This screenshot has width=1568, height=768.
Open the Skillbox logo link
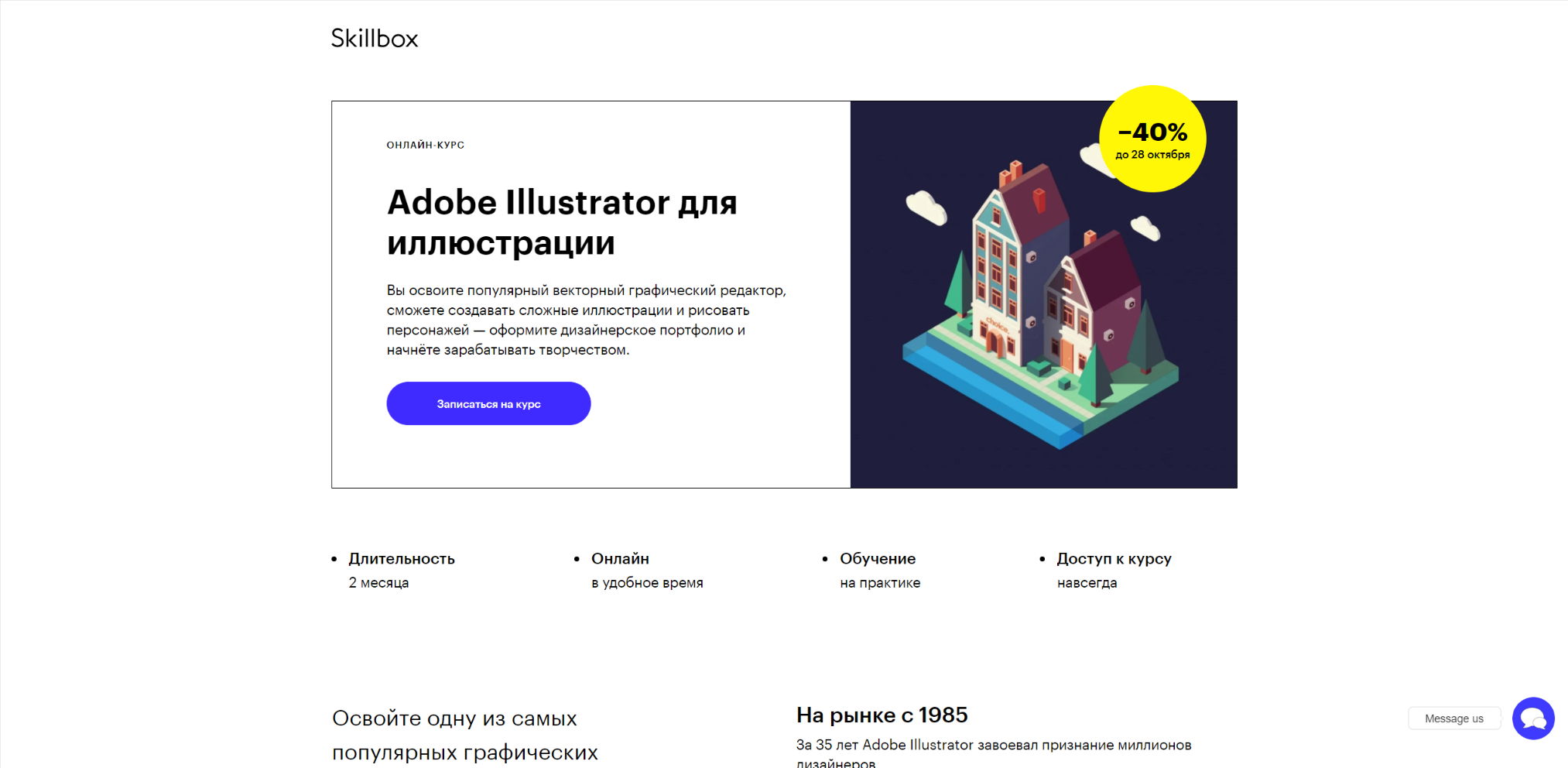pos(375,38)
